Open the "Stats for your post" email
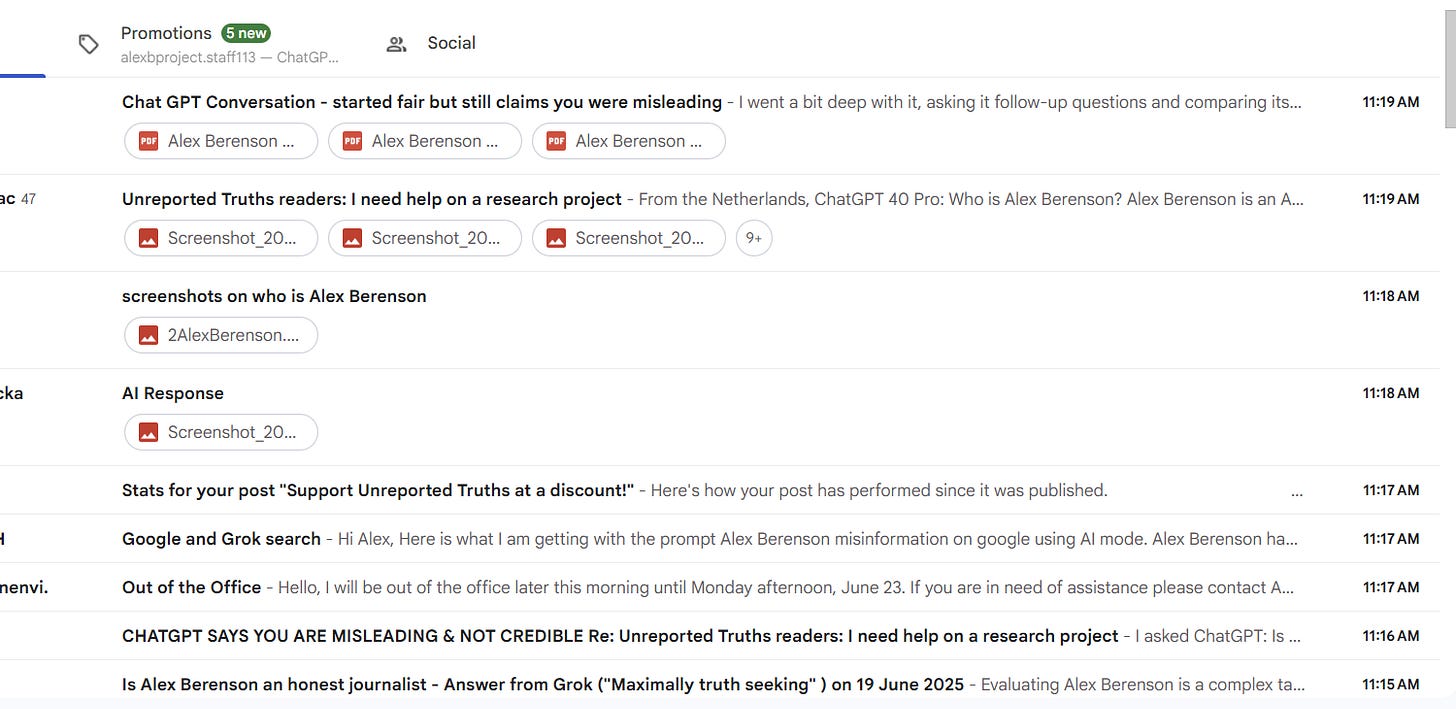 [378, 490]
